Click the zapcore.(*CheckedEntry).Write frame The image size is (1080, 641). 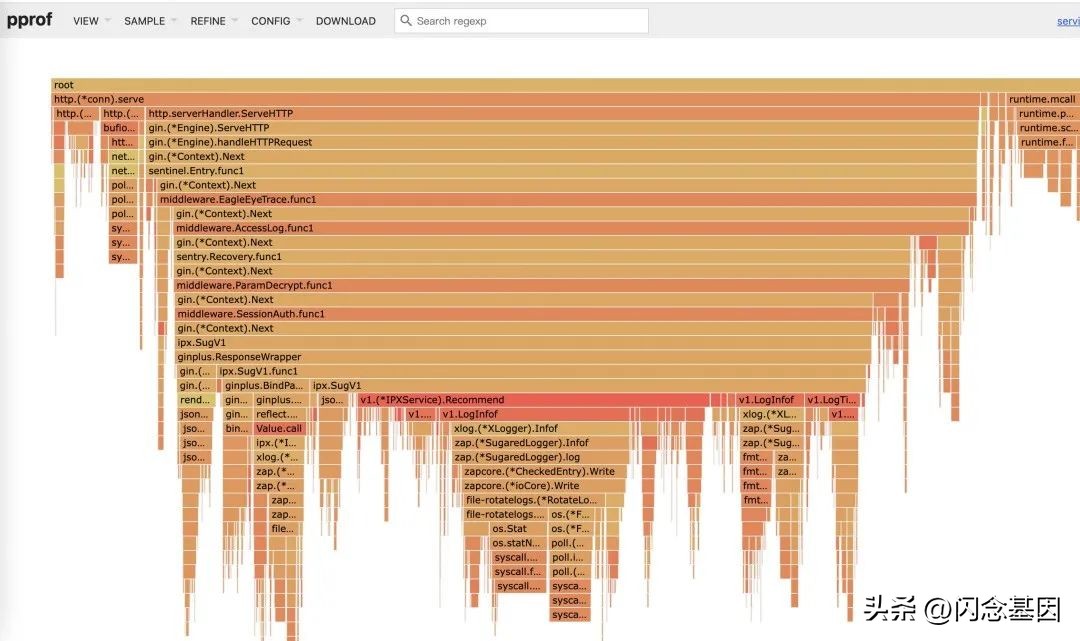click(x=542, y=472)
